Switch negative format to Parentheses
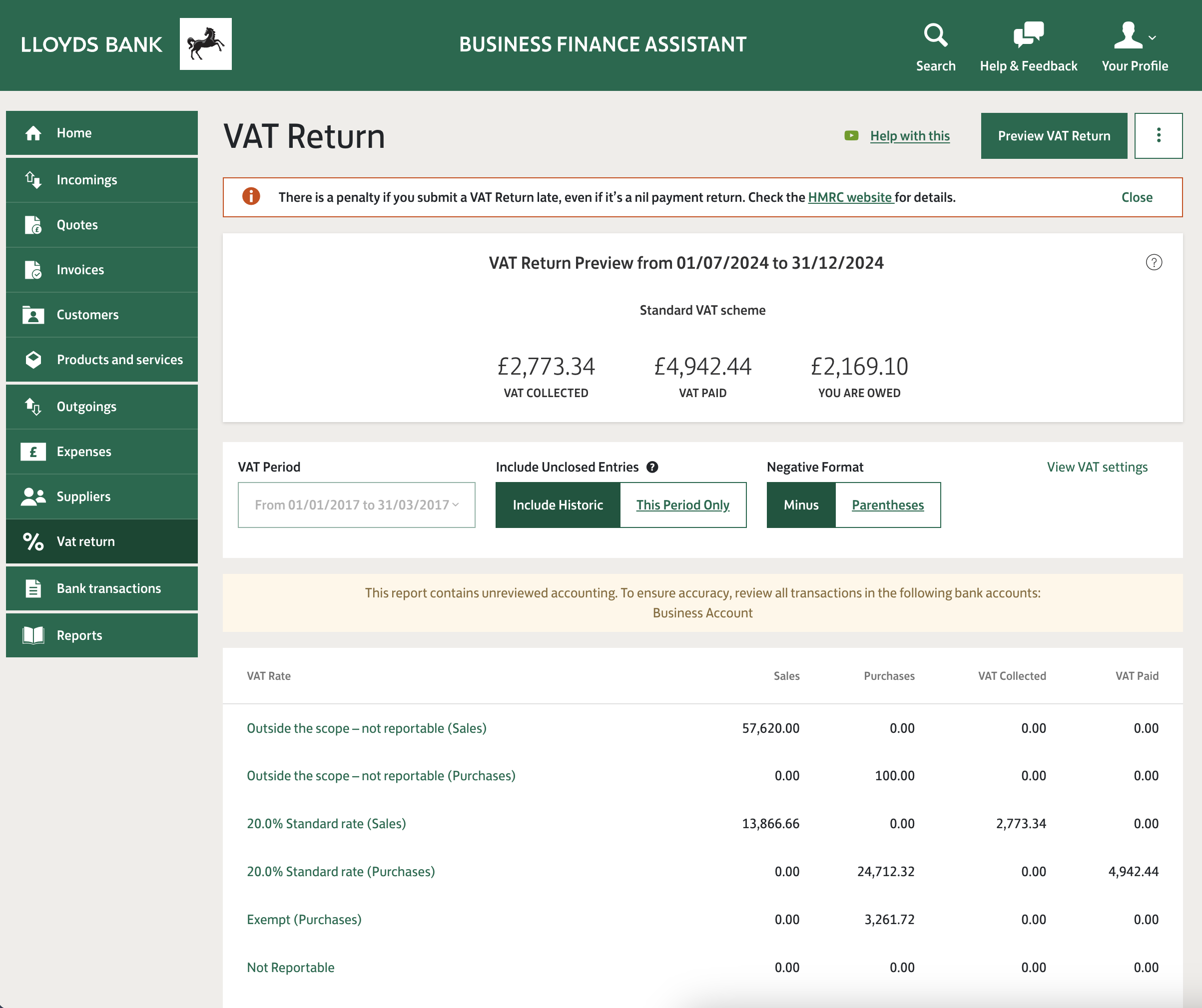The image size is (1202, 1008). (x=887, y=505)
